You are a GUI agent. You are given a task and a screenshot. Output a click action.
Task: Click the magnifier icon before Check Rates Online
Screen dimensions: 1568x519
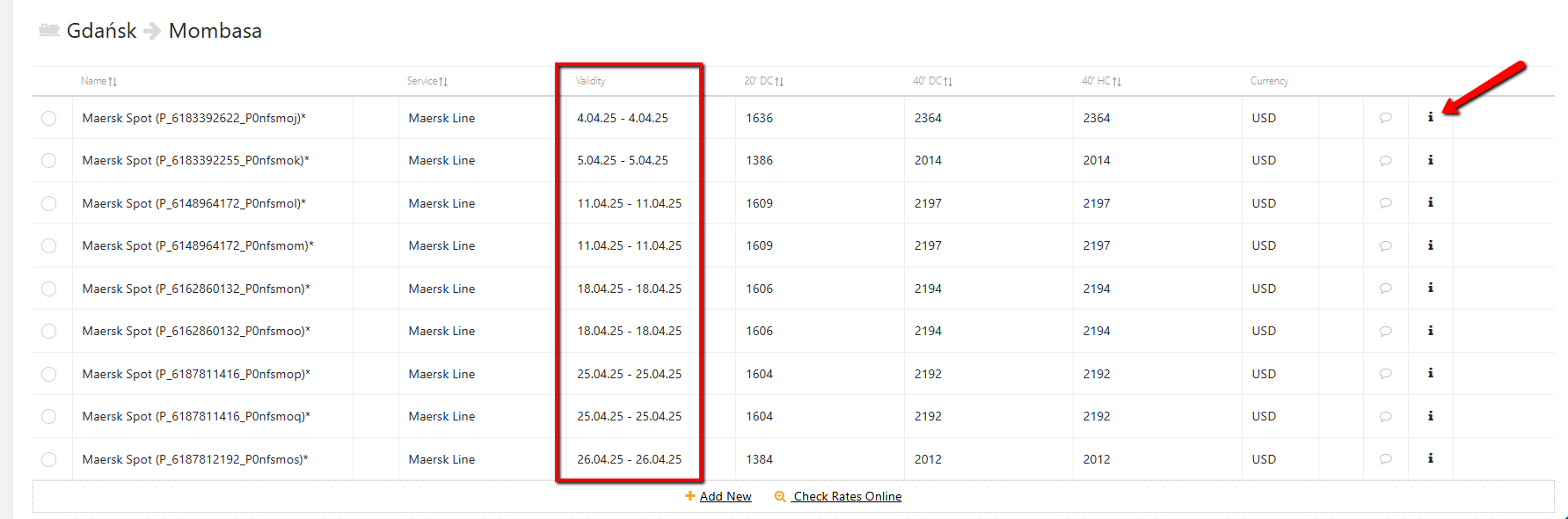coord(780,496)
